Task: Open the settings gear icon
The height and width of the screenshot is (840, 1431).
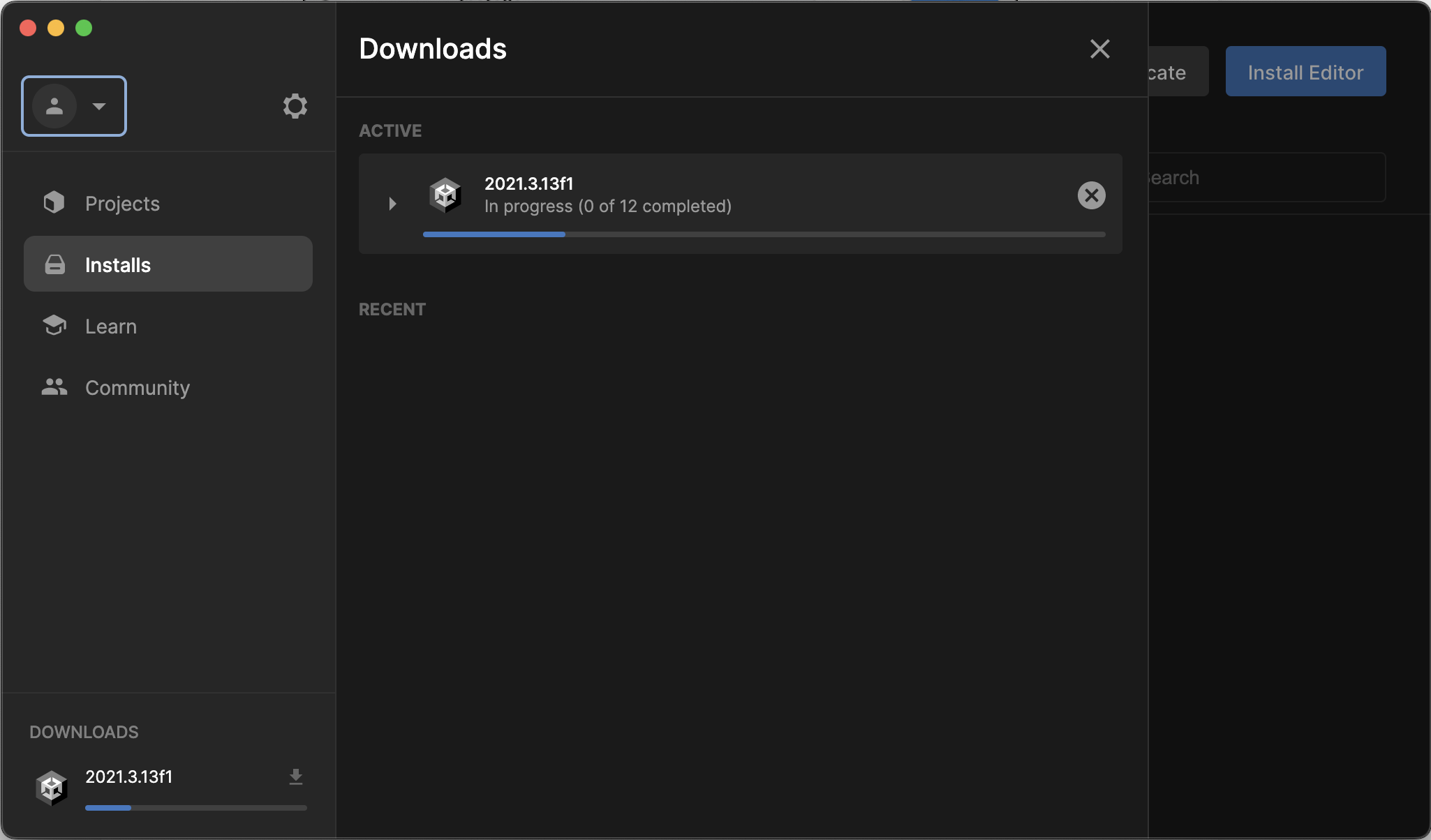Action: [x=295, y=106]
